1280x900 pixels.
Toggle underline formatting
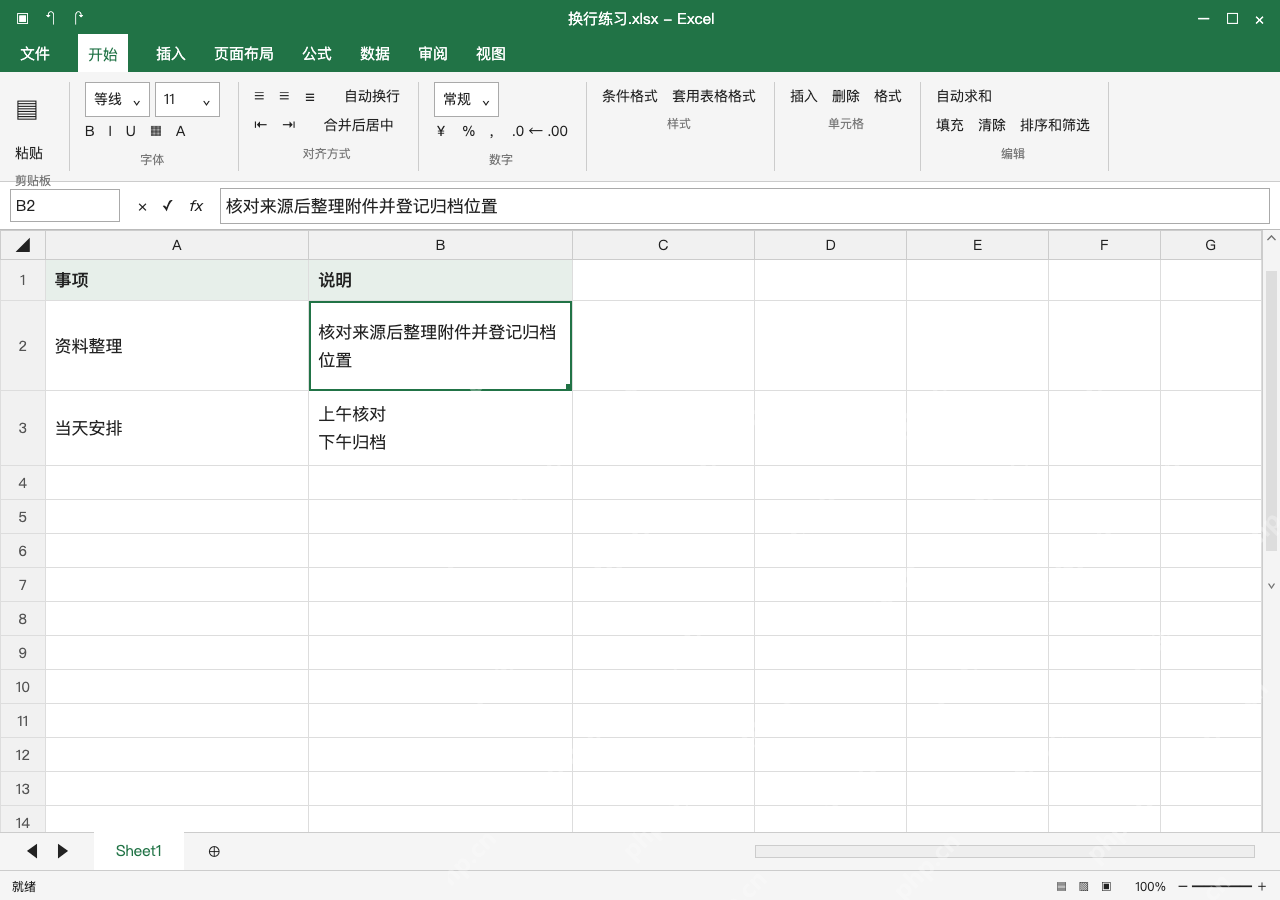(130, 131)
